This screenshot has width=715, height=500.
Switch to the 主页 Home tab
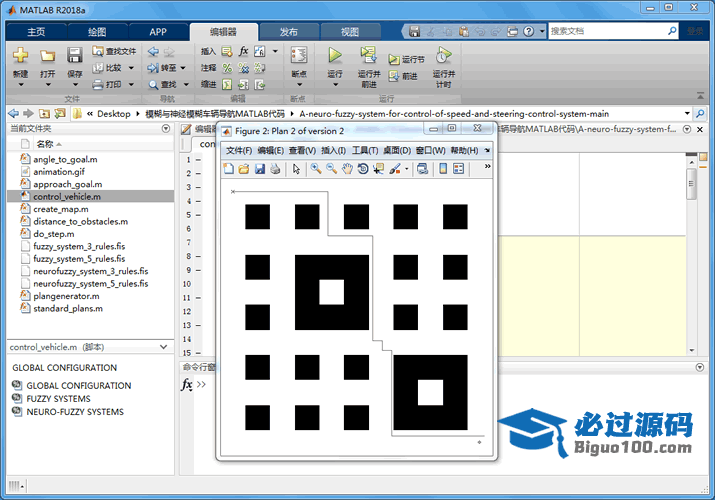(x=36, y=32)
